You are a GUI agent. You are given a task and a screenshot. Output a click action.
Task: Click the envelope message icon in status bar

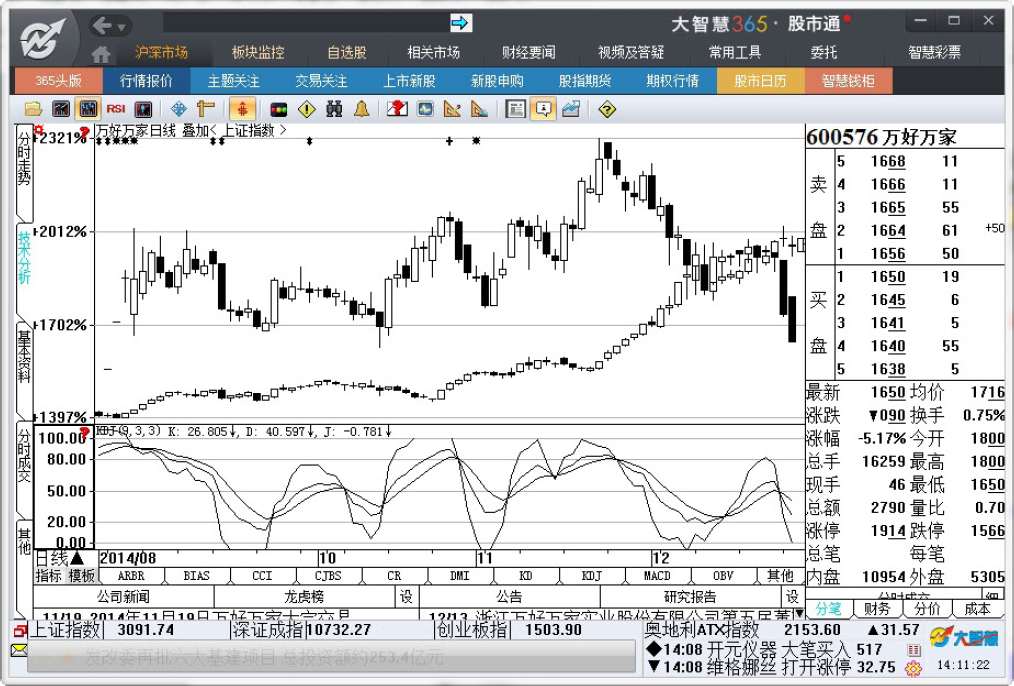19,650
